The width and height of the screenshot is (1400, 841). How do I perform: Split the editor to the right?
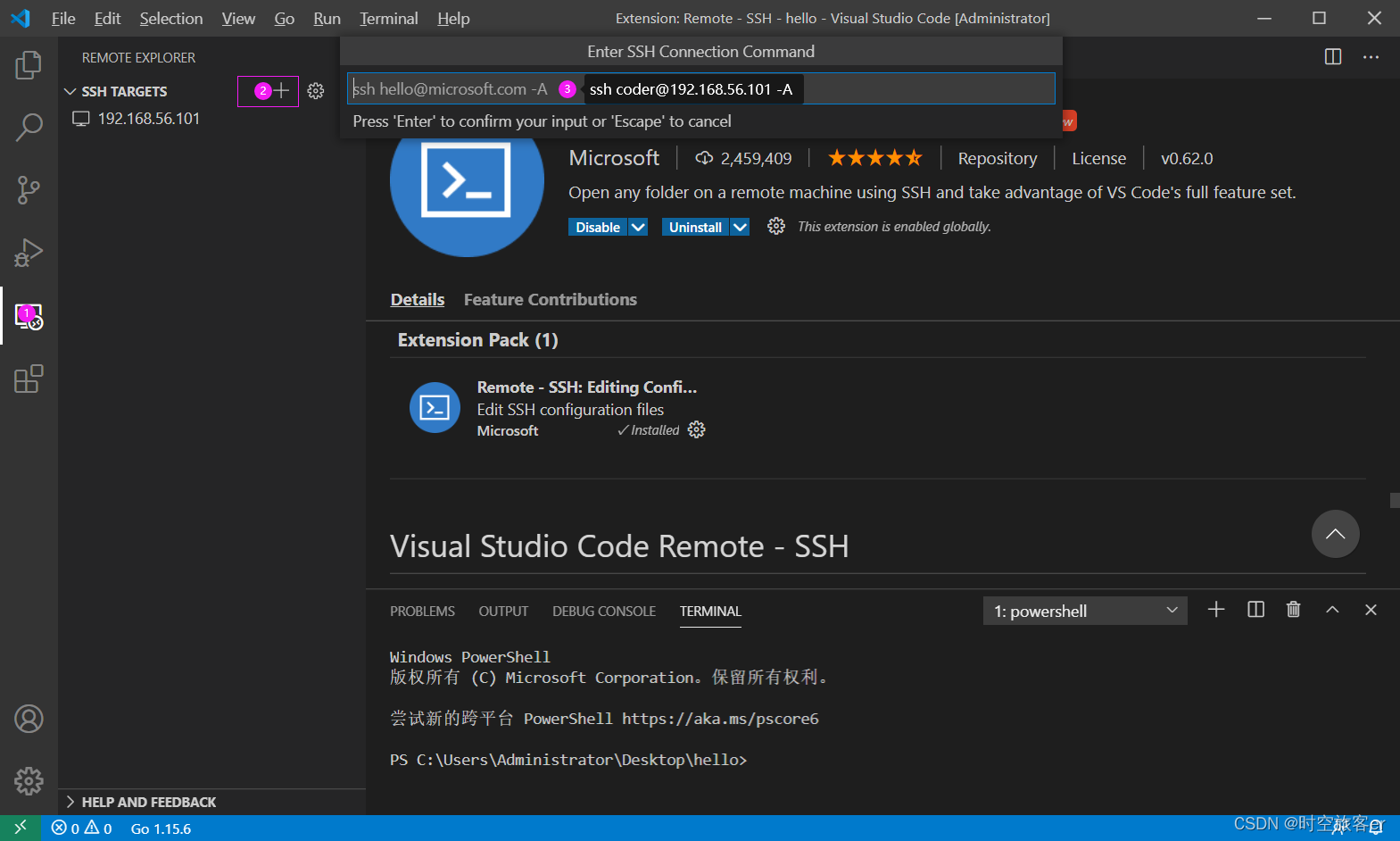tap(1333, 57)
